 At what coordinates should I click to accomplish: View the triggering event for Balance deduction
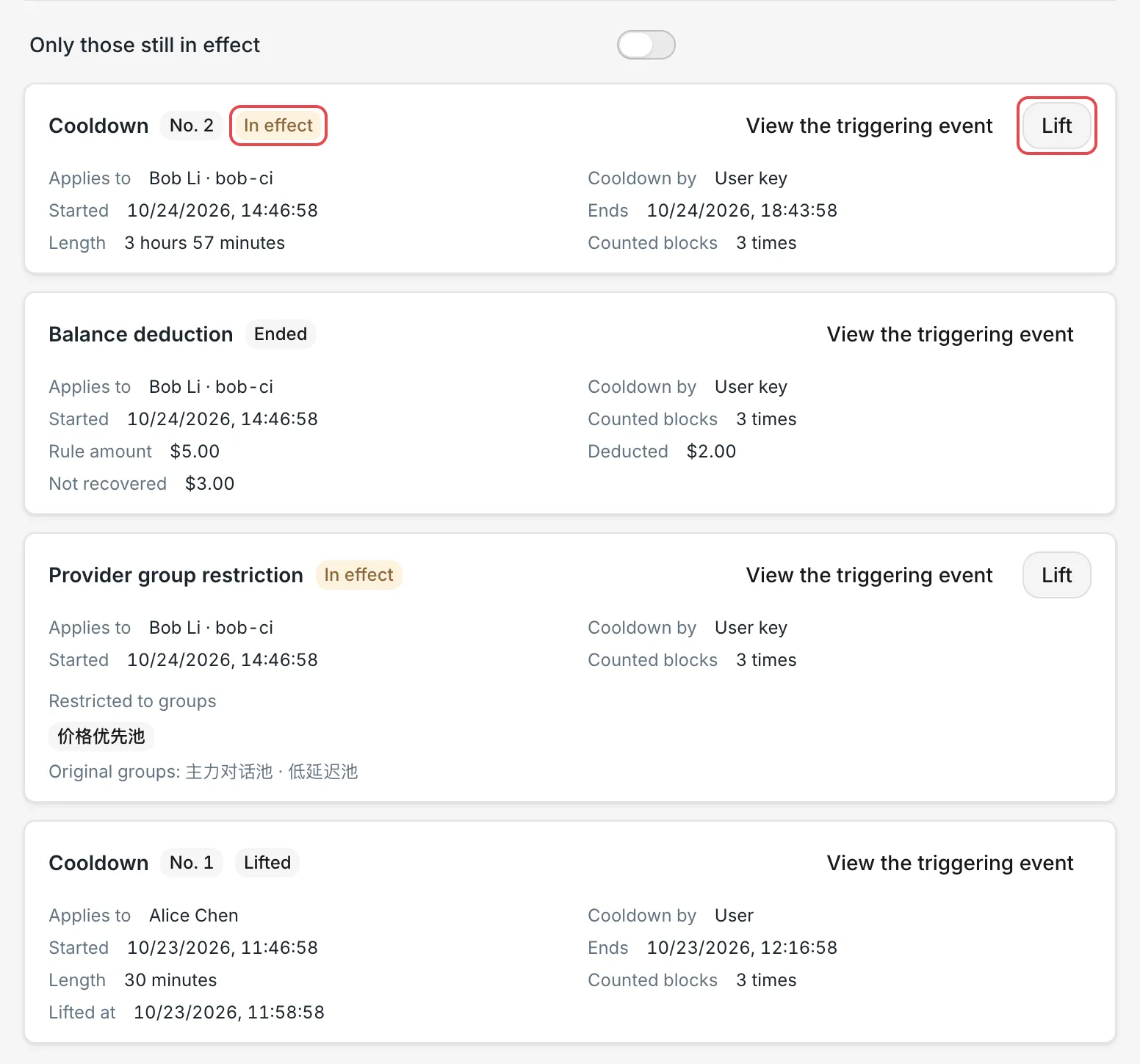(x=950, y=334)
